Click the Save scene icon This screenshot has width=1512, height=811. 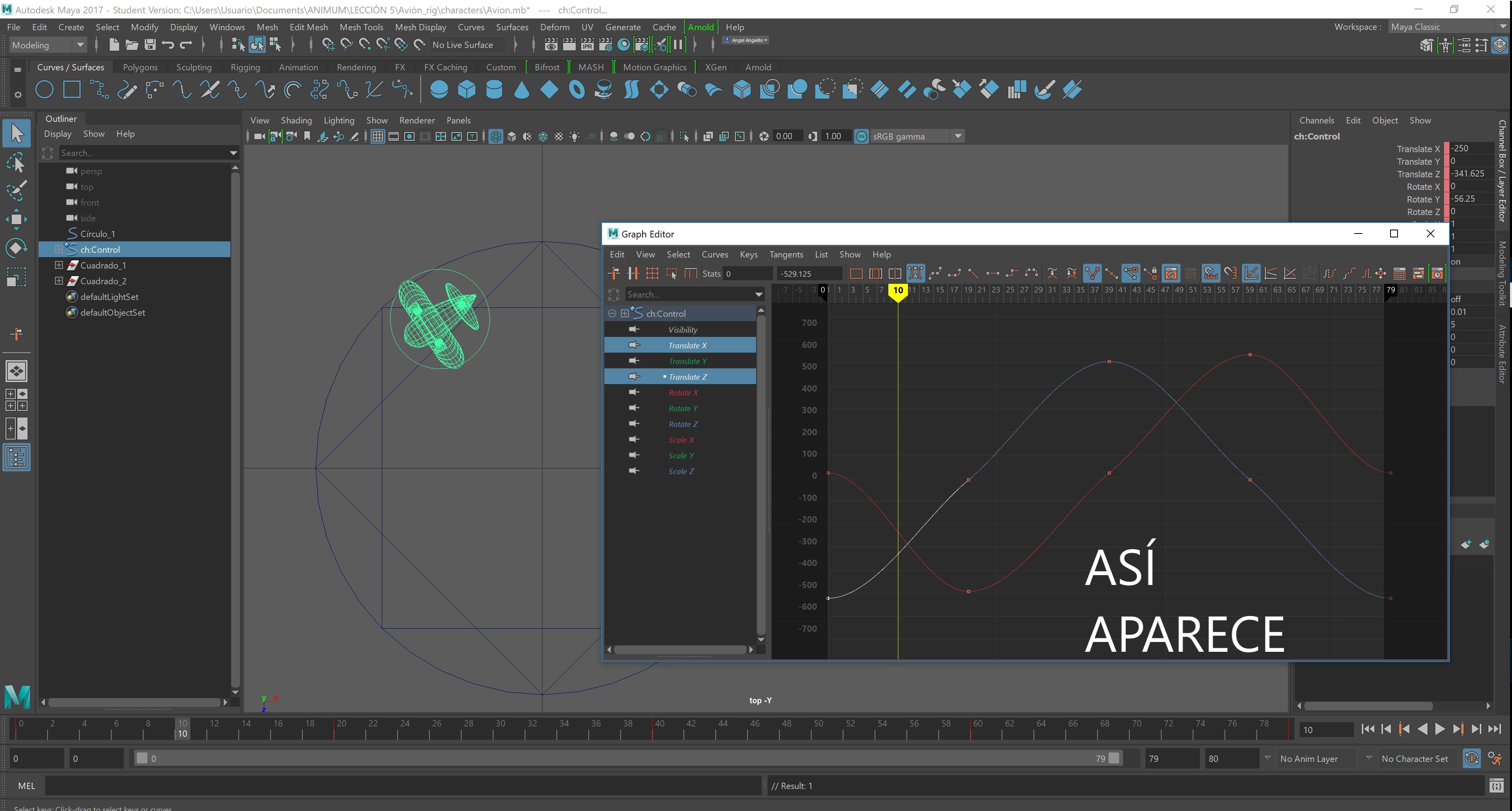[150, 44]
